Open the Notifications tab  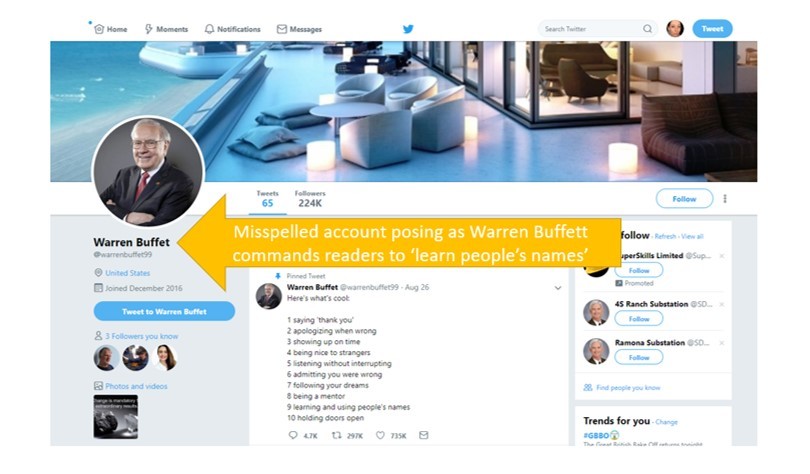click(x=232, y=29)
